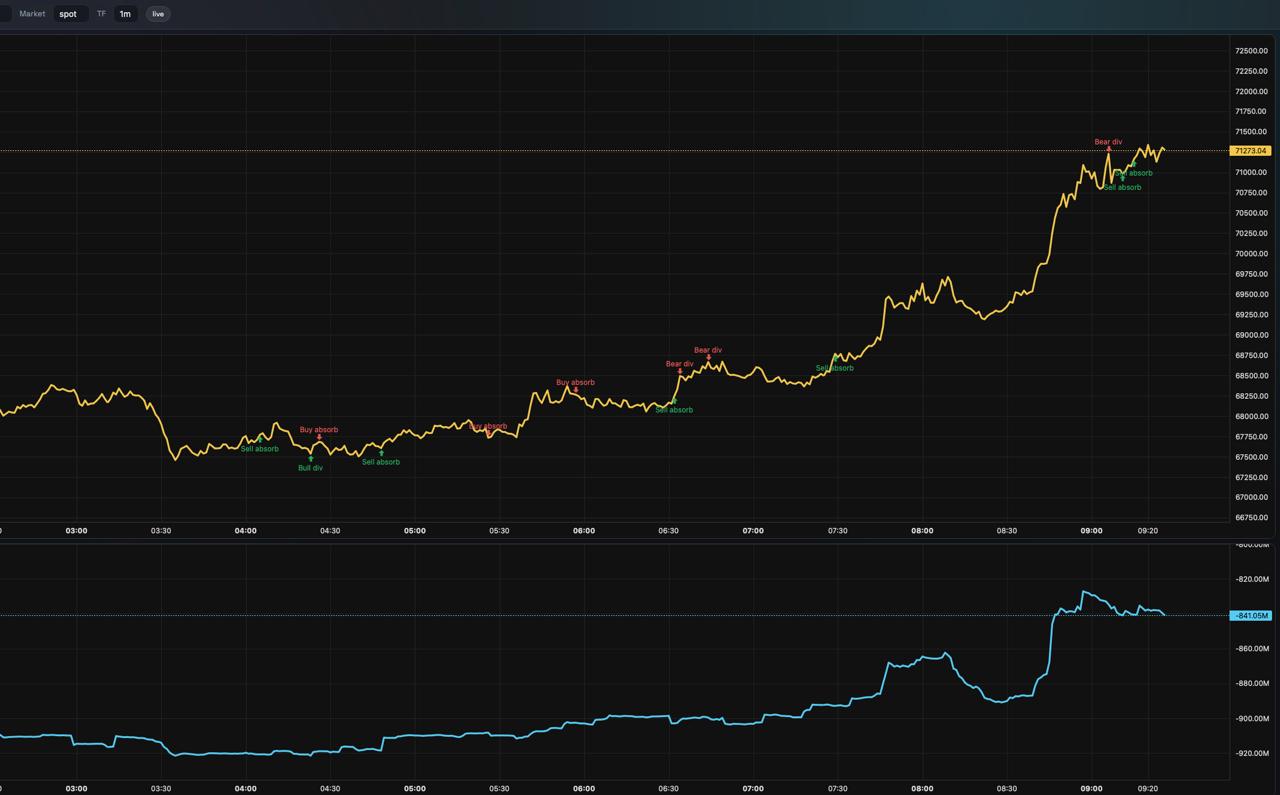1280x795 pixels.
Task: Click the topmost Bear div arrow near 09:00
Action: tap(1108, 149)
